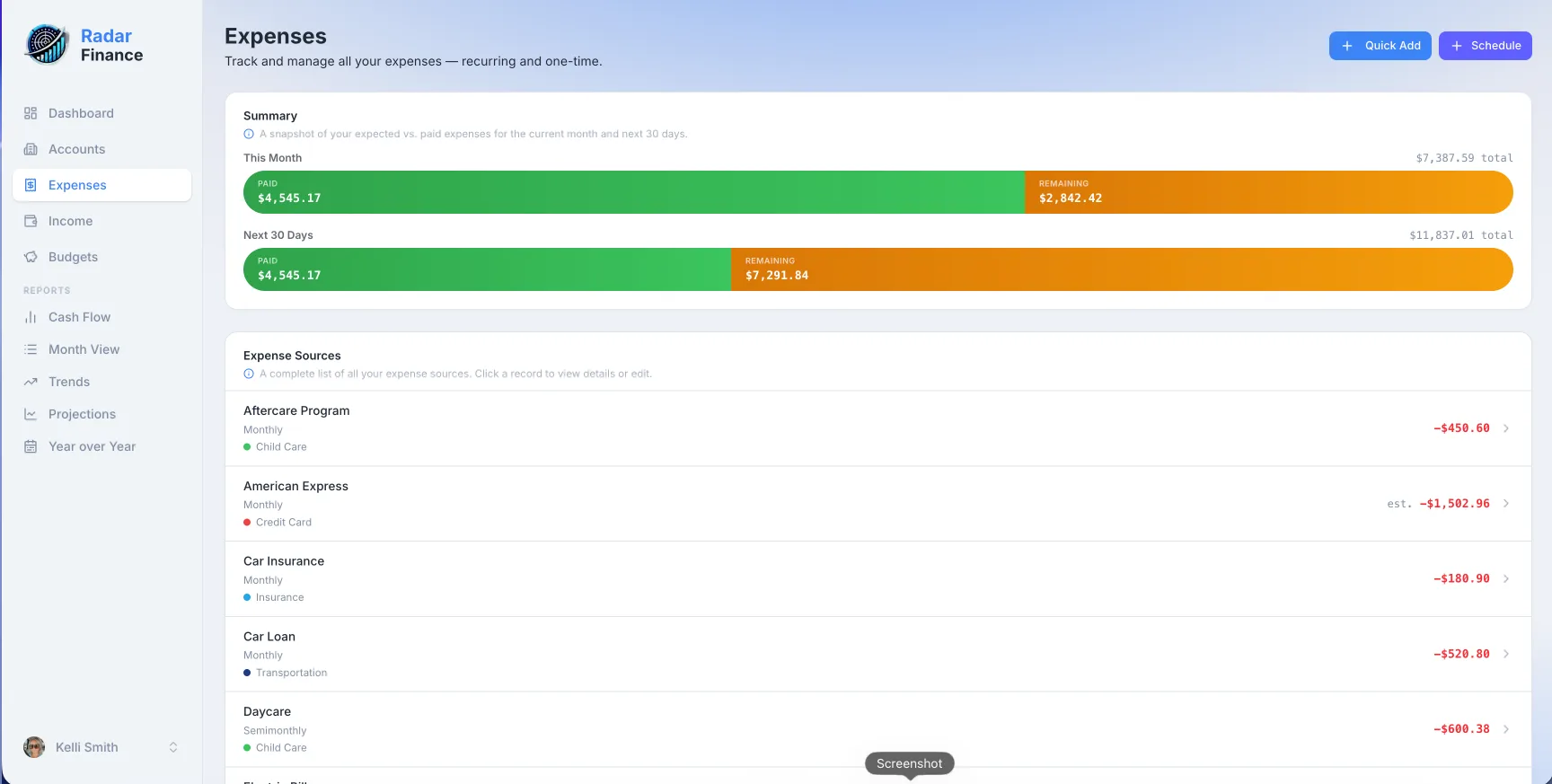
Task: Navigate to Income
Action: point(101,221)
